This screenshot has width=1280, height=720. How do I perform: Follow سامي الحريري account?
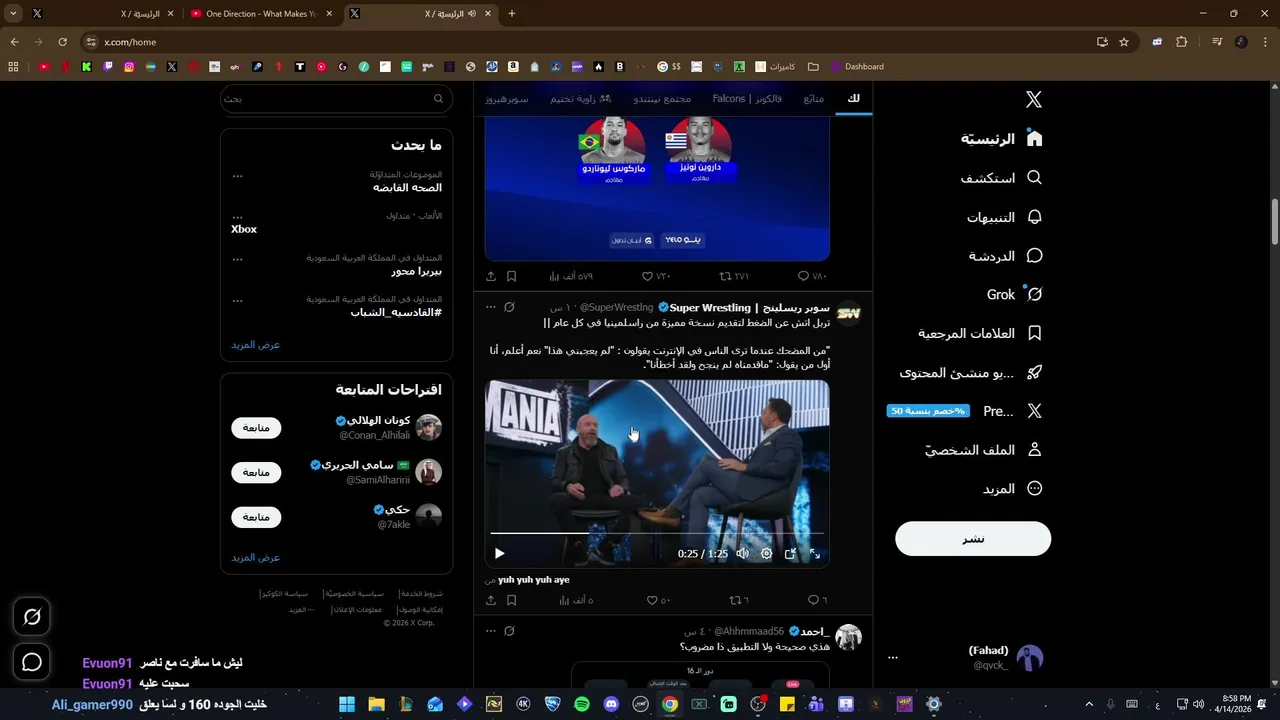click(256, 472)
